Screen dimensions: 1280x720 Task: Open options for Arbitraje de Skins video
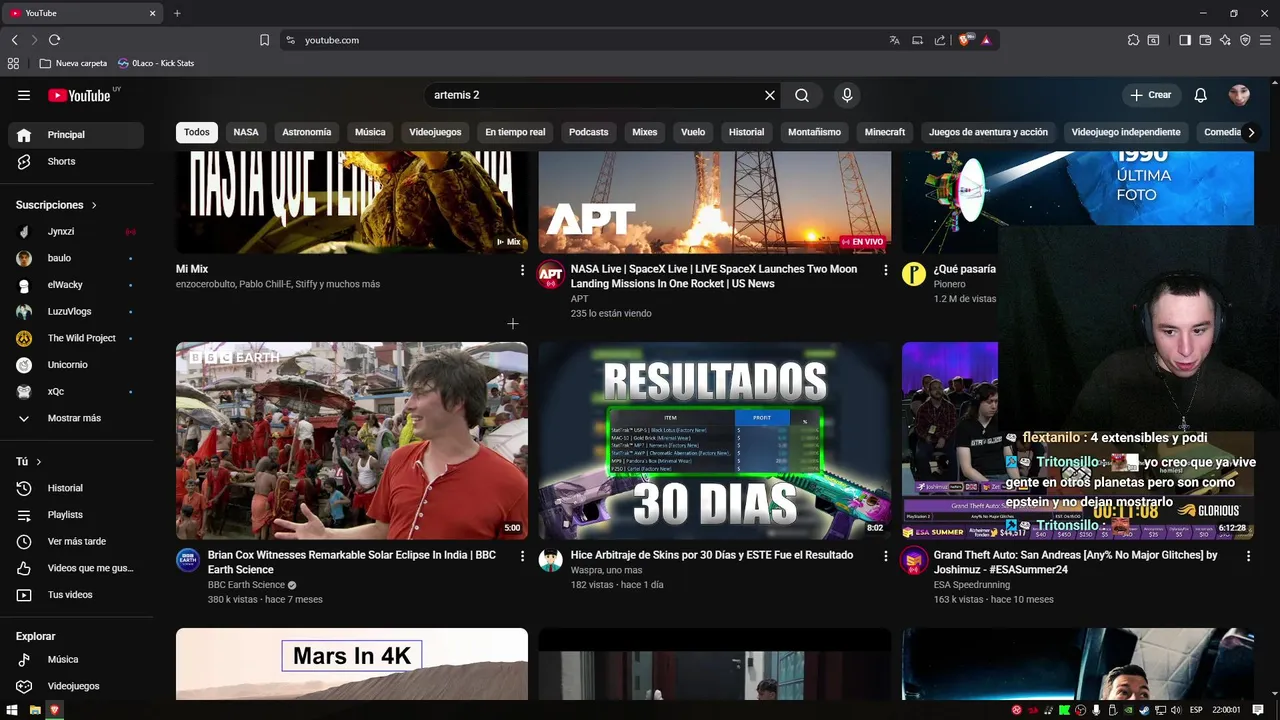tap(885, 556)
